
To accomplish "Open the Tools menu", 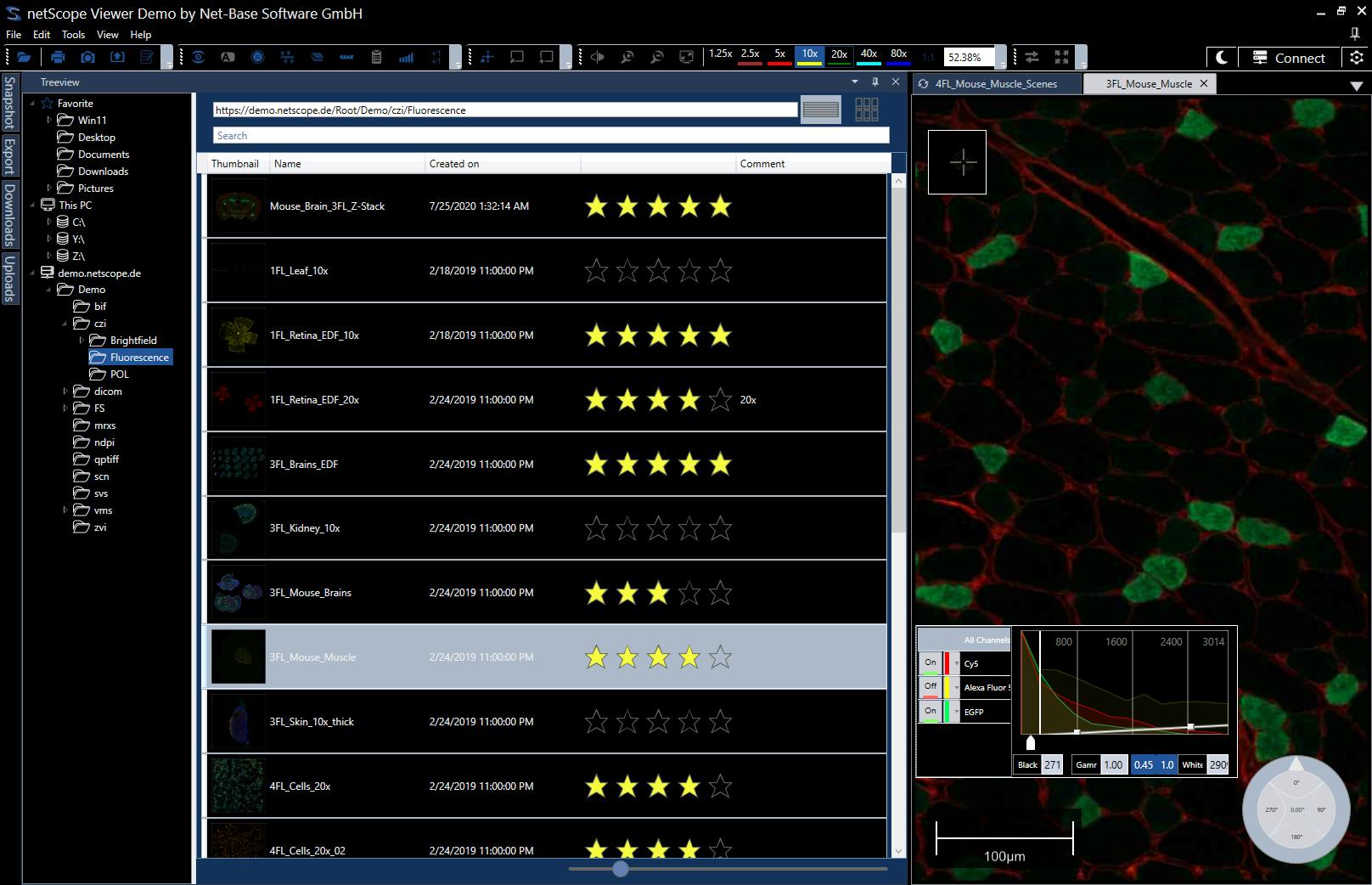I will [x=73, y=35].
